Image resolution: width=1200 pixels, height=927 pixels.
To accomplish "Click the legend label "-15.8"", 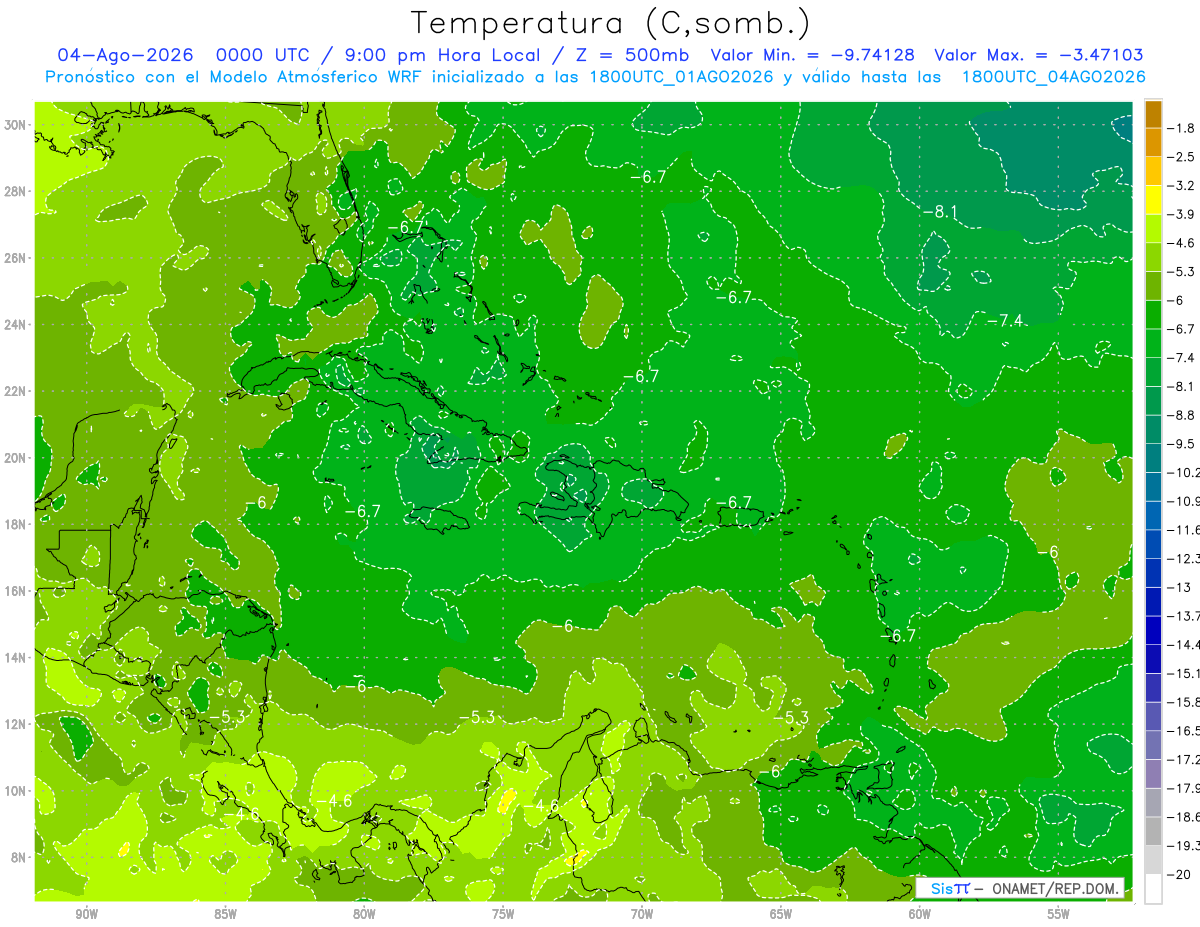I will pos(1183,702).
